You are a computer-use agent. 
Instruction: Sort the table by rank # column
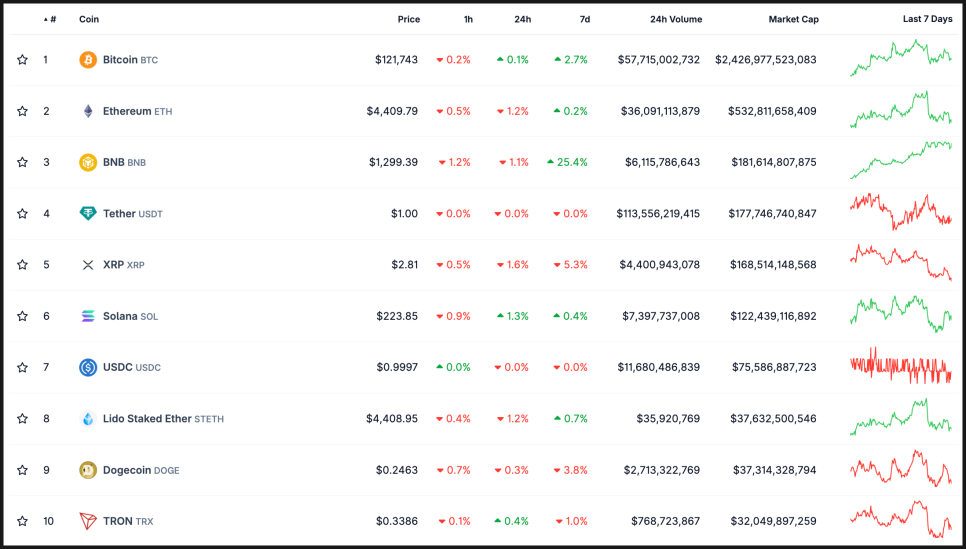pos(50,19)
